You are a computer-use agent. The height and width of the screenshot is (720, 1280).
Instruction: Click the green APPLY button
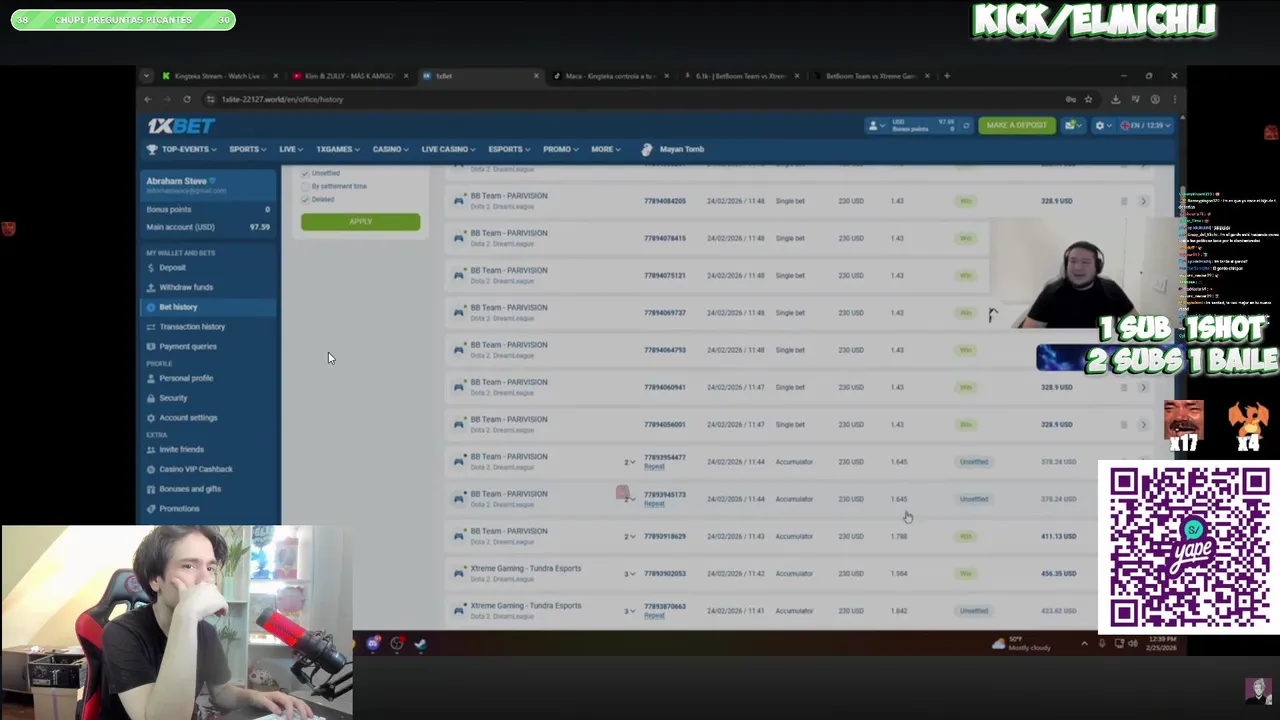(x=360, y=221)
